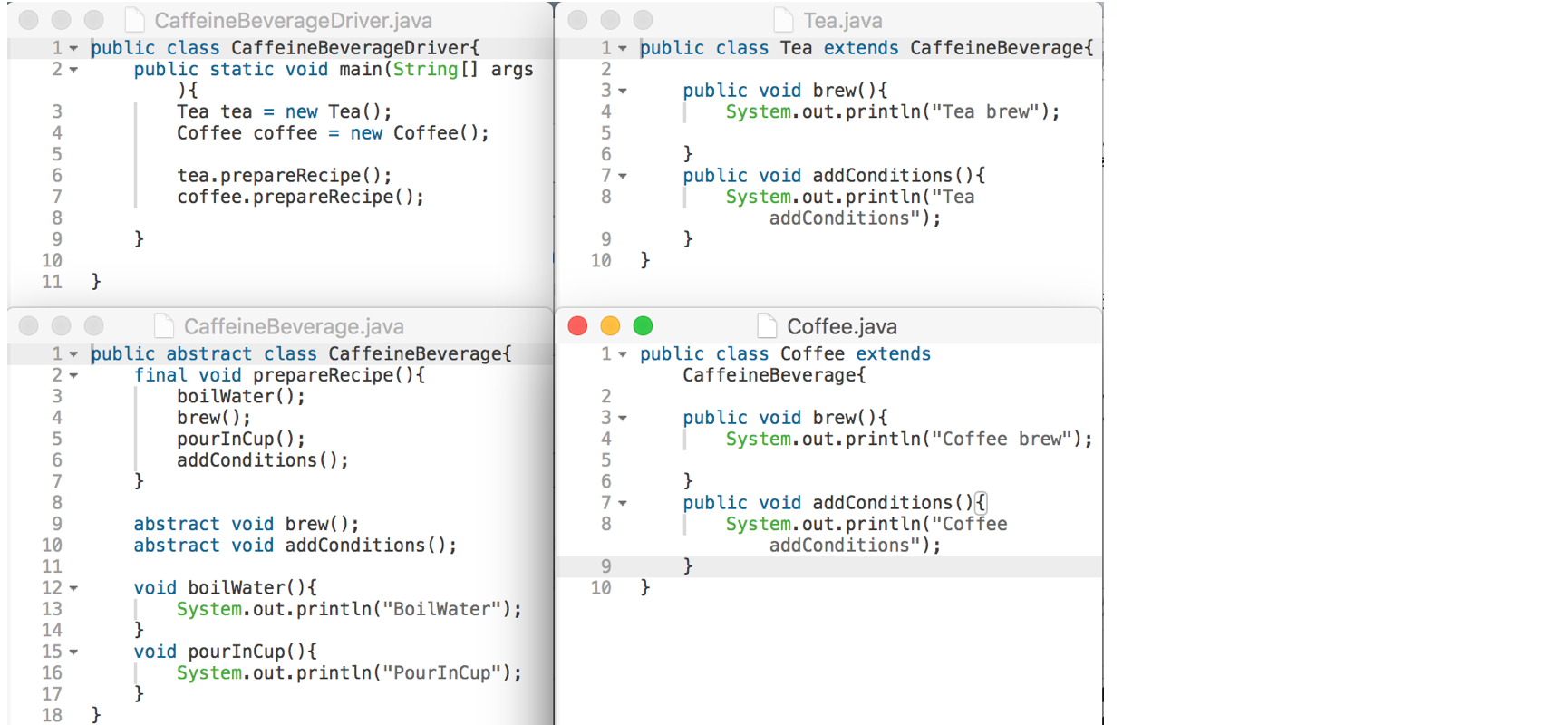Click highlighted line number 9 in Coffee.java
The width and height of the screenshot is (1568, 725).
pyautogui.click(x=606, y=566)
